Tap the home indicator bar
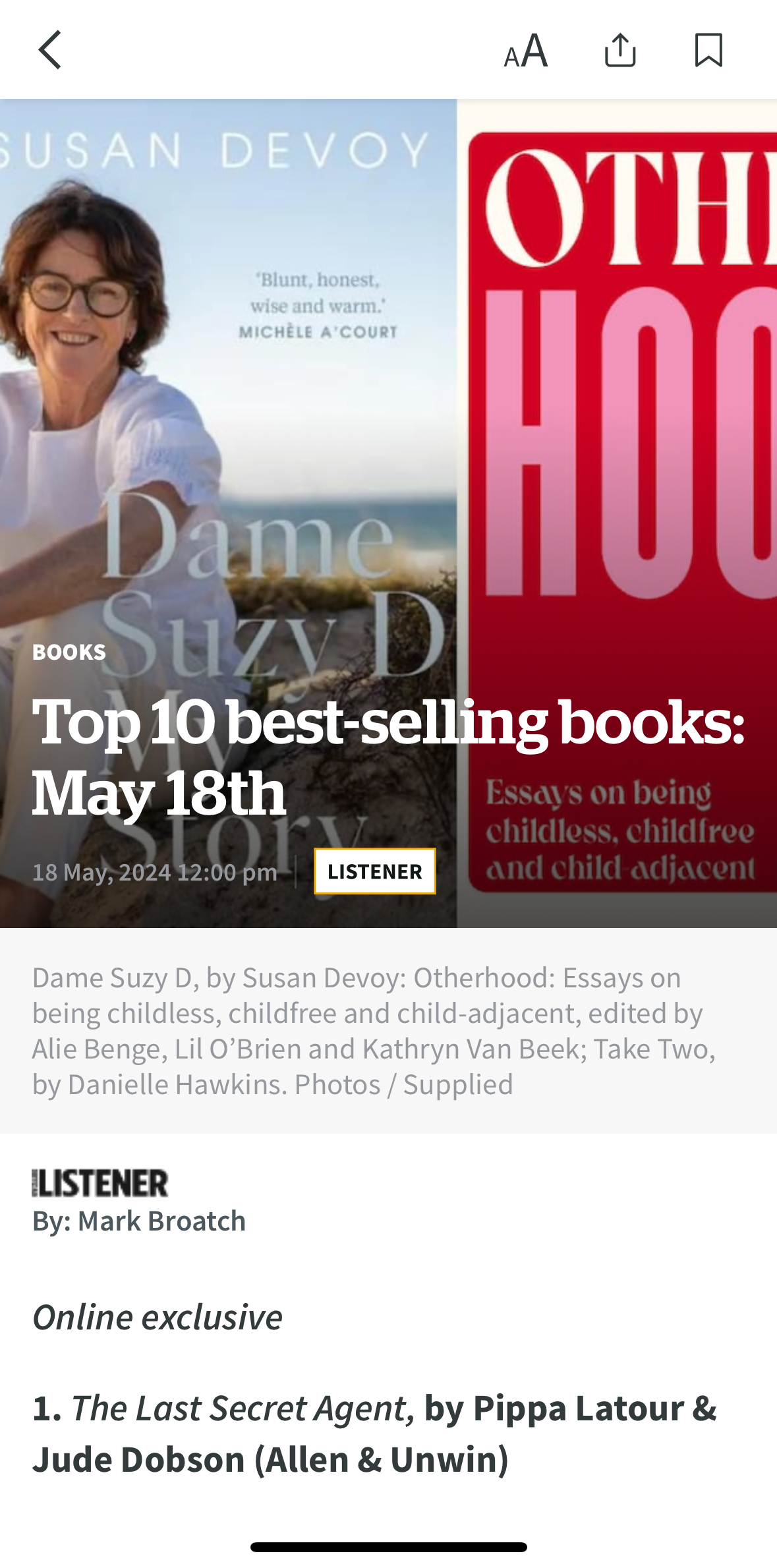This screenshot has width=777, height=1568. click(x=388, y=1547)
